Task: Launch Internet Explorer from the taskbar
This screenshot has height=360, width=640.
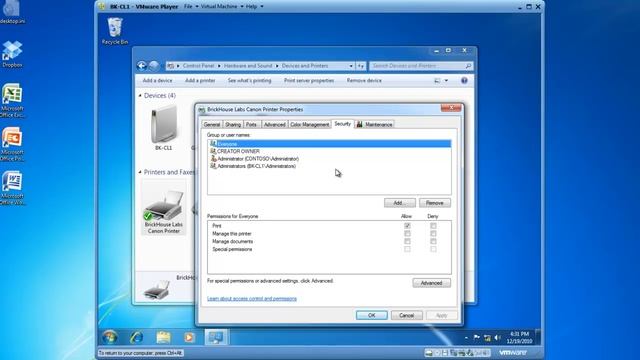Action: pos(136,337)
